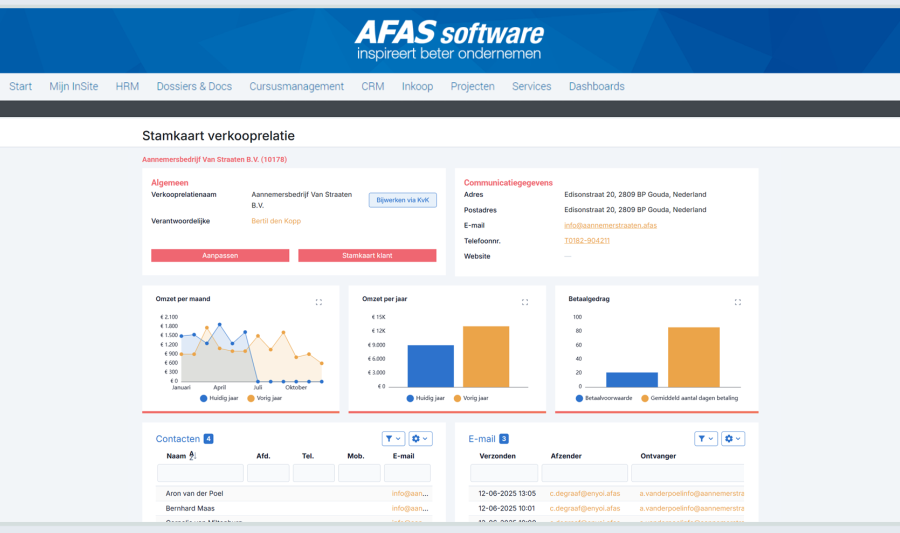The height and width of the screenshot is (533, 900).
Task: Click the email link for Aron van der Poel
Action: pyautogui.click(x=410, y=493)
